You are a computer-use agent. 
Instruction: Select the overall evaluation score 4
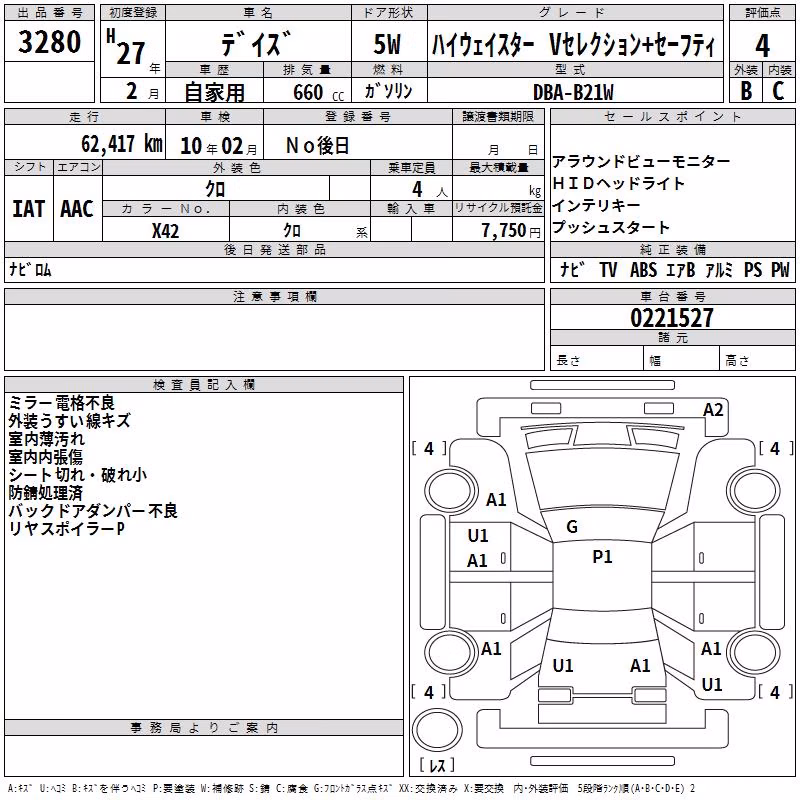click(x=762, y=45)
